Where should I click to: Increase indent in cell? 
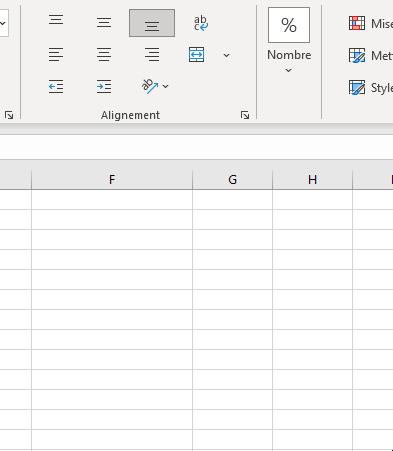point(104,87)
